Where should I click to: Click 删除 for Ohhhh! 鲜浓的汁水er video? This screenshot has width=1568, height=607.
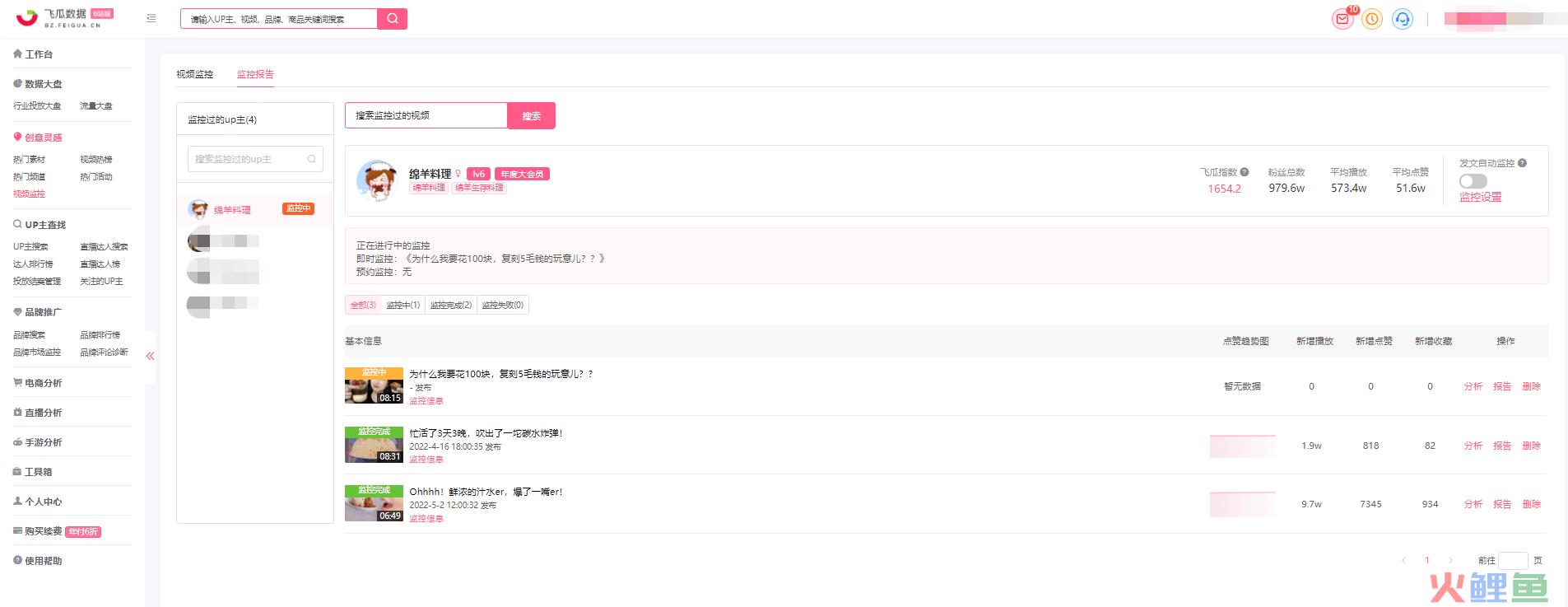pyautogui.click(x=1531, y=504)
